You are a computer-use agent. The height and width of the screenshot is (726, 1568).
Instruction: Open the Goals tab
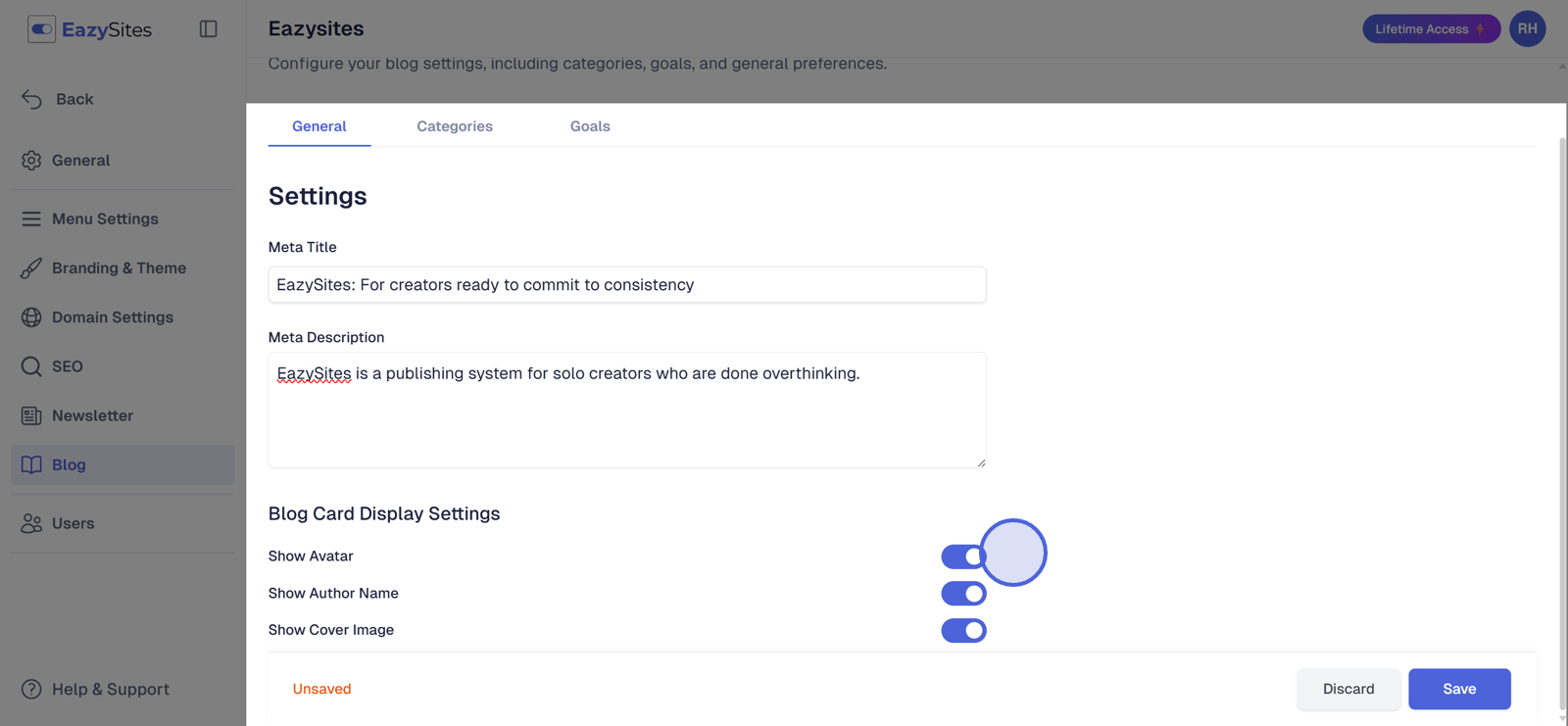590,126
